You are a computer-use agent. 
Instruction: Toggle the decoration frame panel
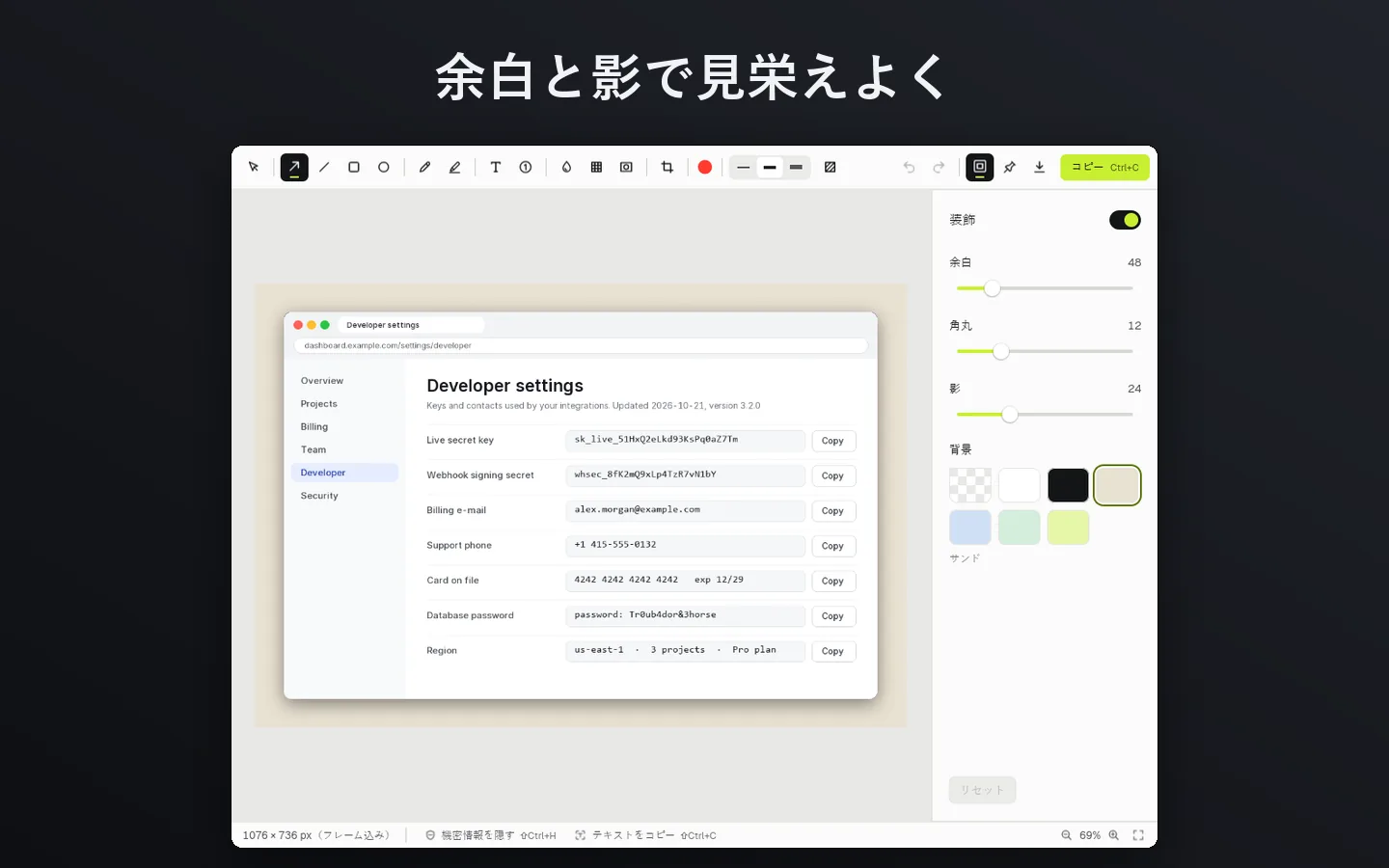pos(980,167)
